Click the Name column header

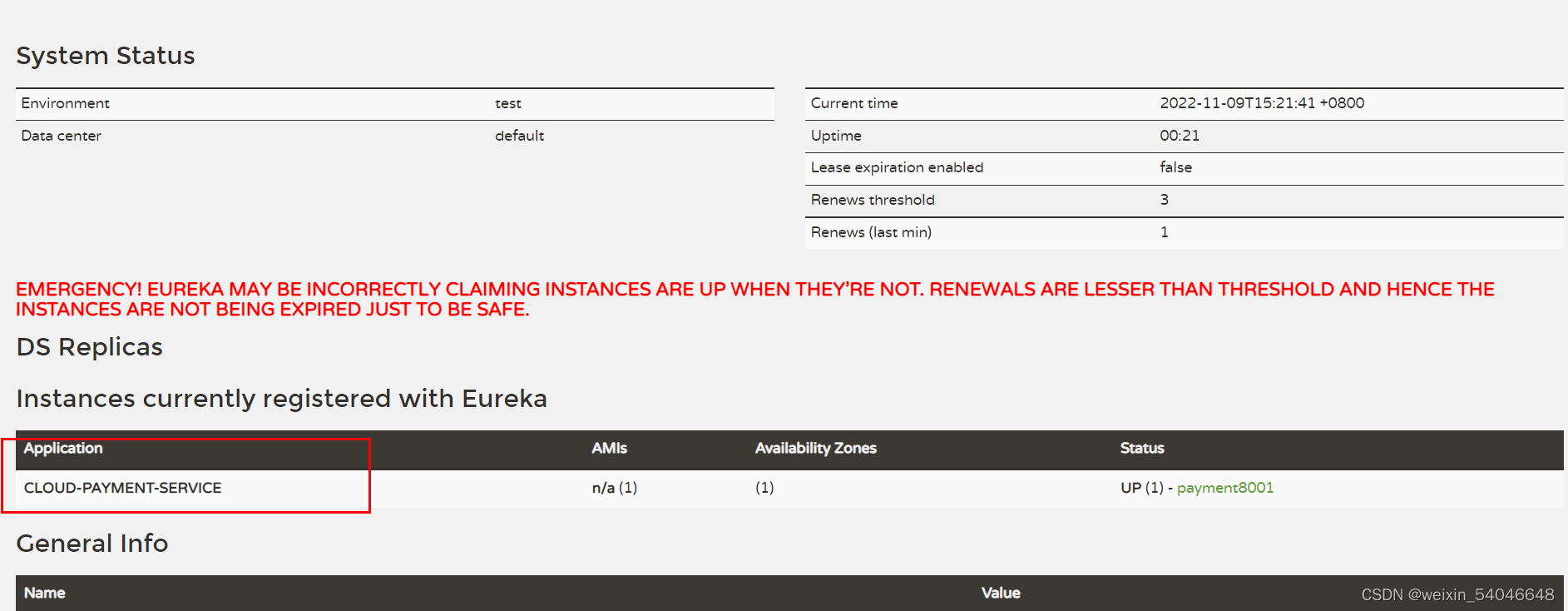click(45, 593)
